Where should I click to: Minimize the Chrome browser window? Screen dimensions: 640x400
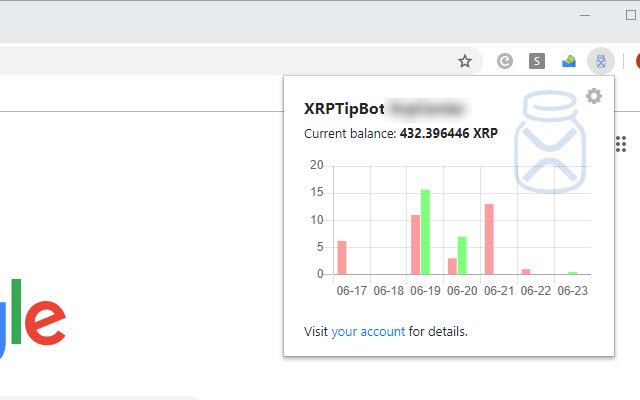coord(584,15)
